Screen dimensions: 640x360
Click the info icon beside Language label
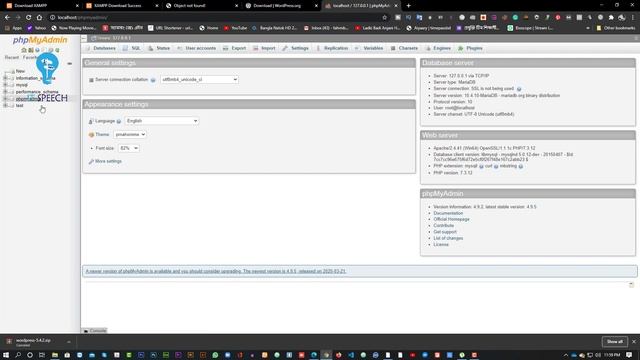point(119,121)
